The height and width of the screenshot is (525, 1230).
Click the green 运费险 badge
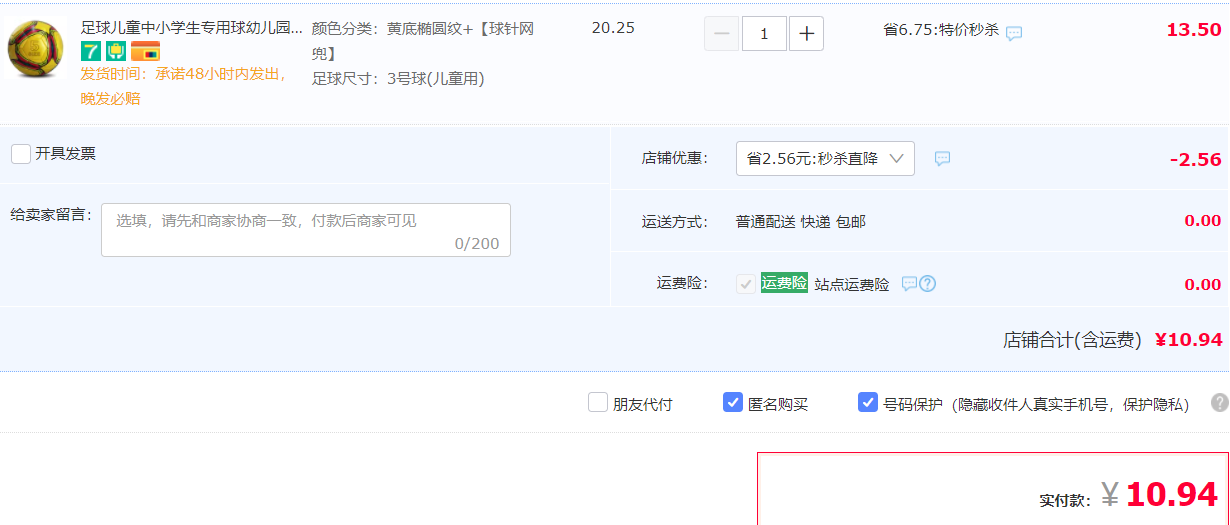[x=784, y=283]
